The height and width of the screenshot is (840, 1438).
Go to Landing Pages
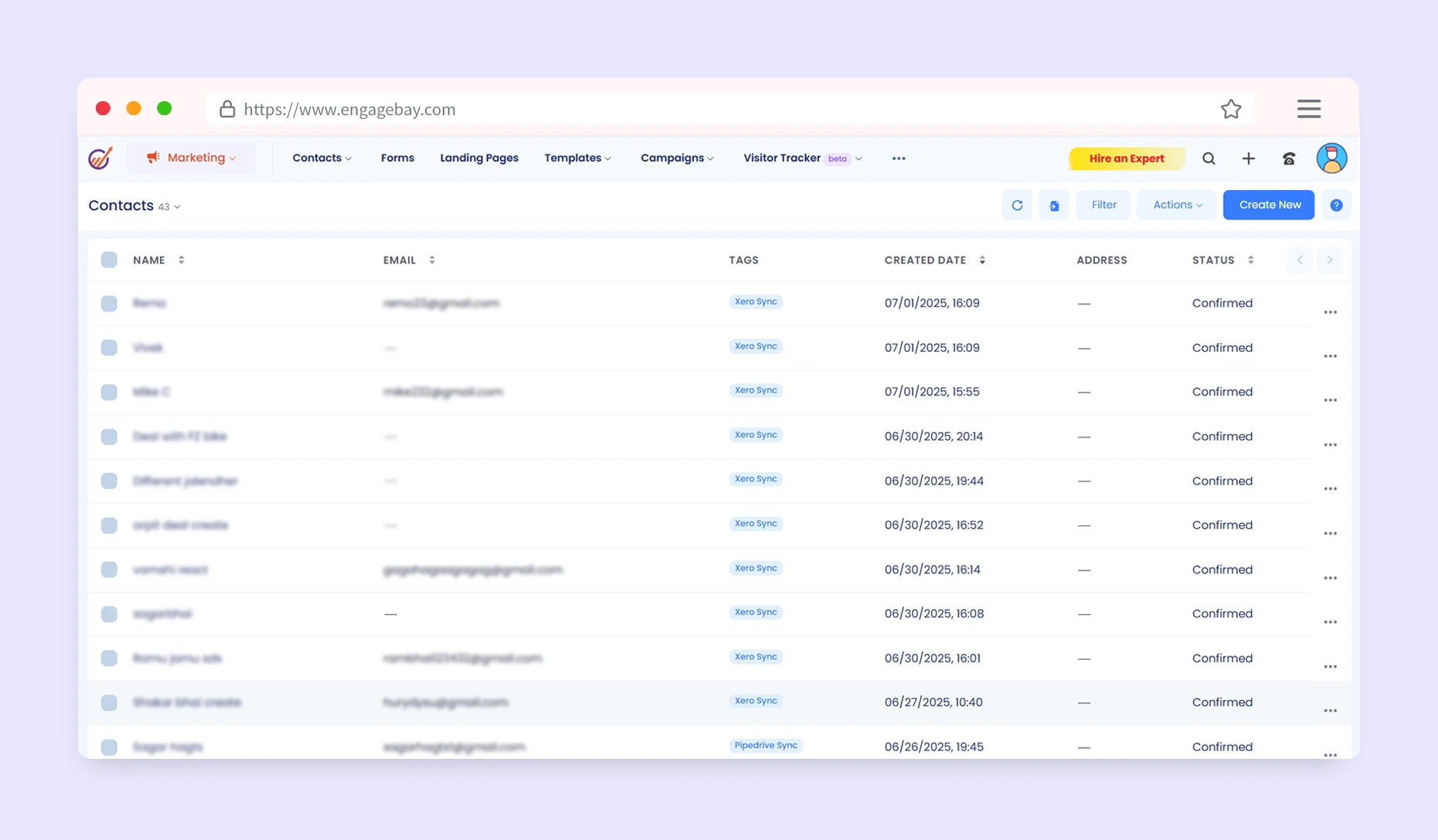[x=478, y=158]
